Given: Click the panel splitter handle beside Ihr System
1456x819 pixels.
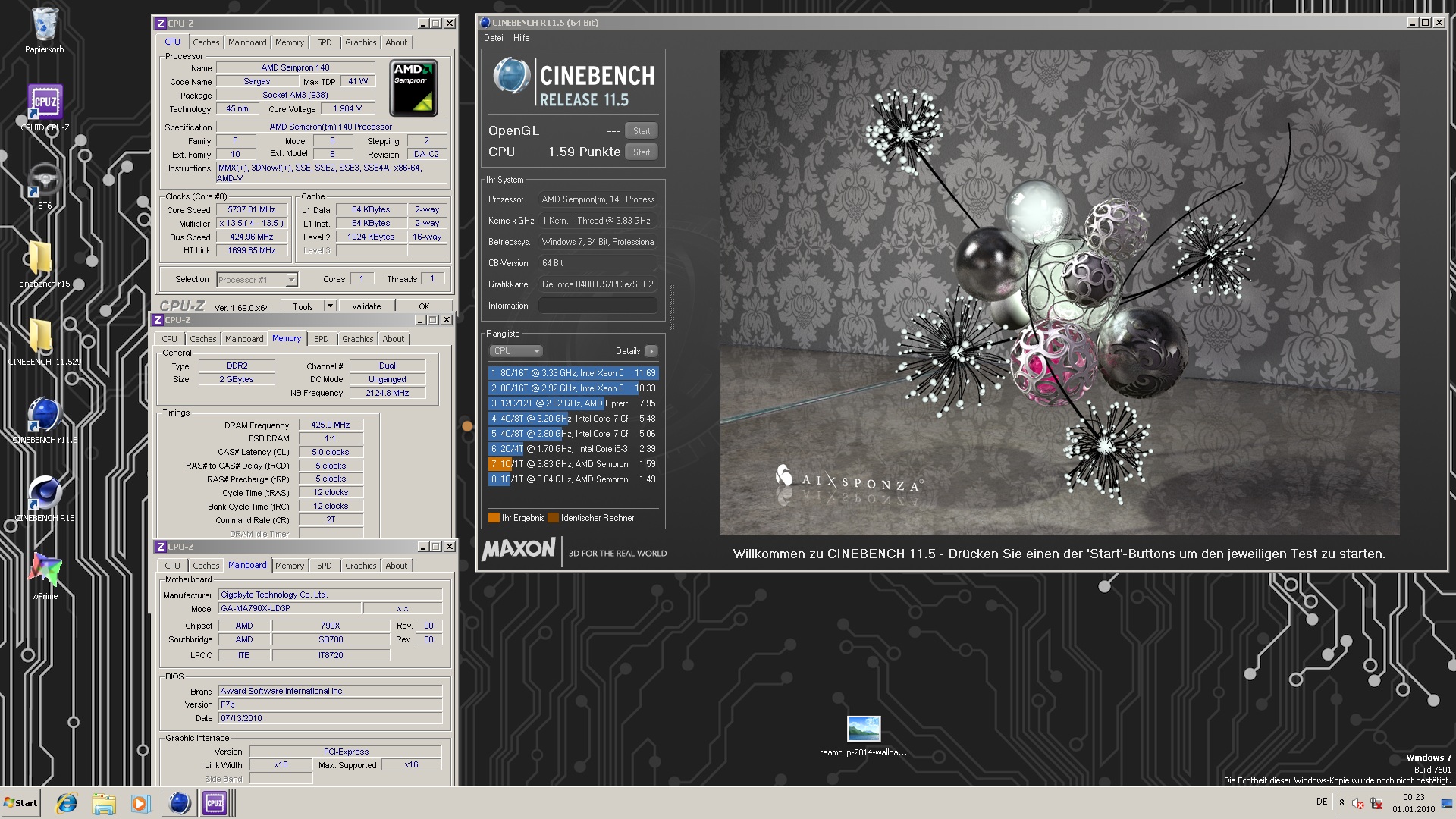Looking at the screenshot, I should tap(671, 307).
